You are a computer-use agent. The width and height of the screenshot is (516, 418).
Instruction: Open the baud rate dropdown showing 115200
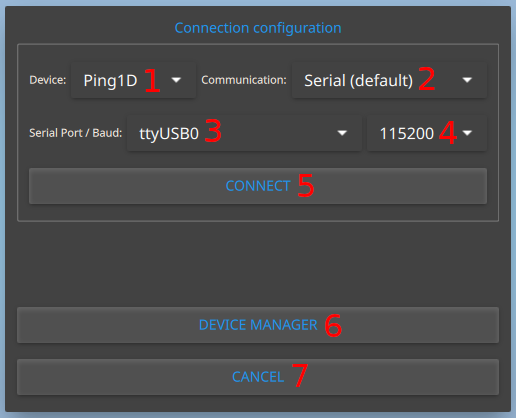click(427, 133)
